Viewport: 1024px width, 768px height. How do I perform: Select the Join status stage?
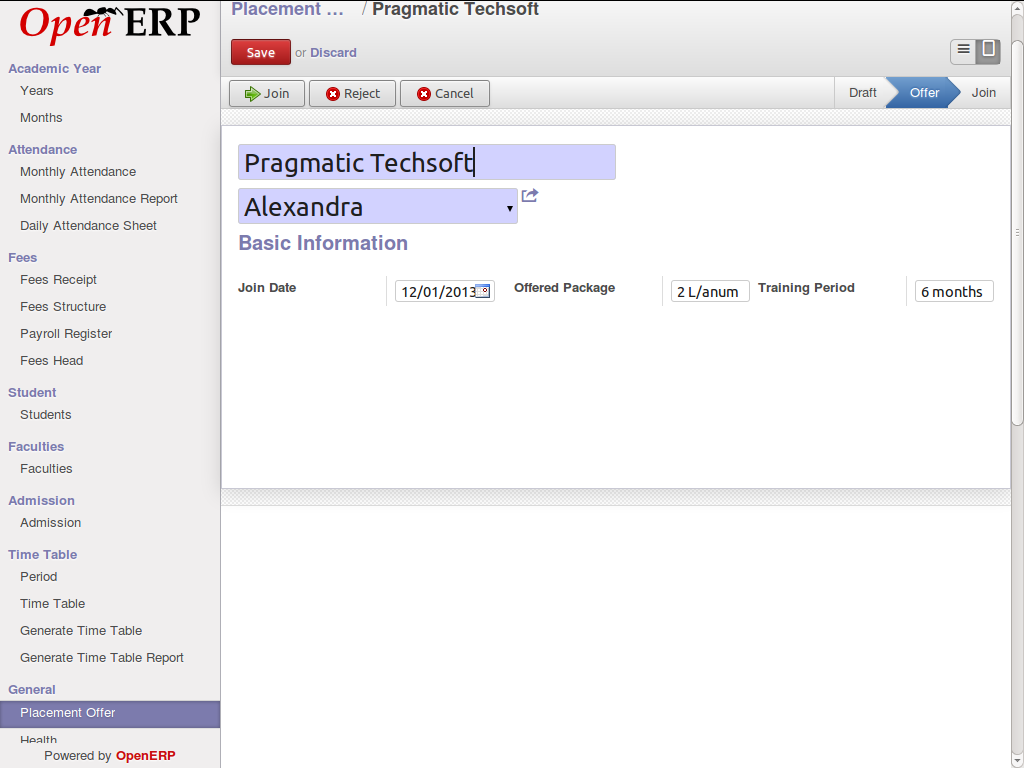coord(983,93)
